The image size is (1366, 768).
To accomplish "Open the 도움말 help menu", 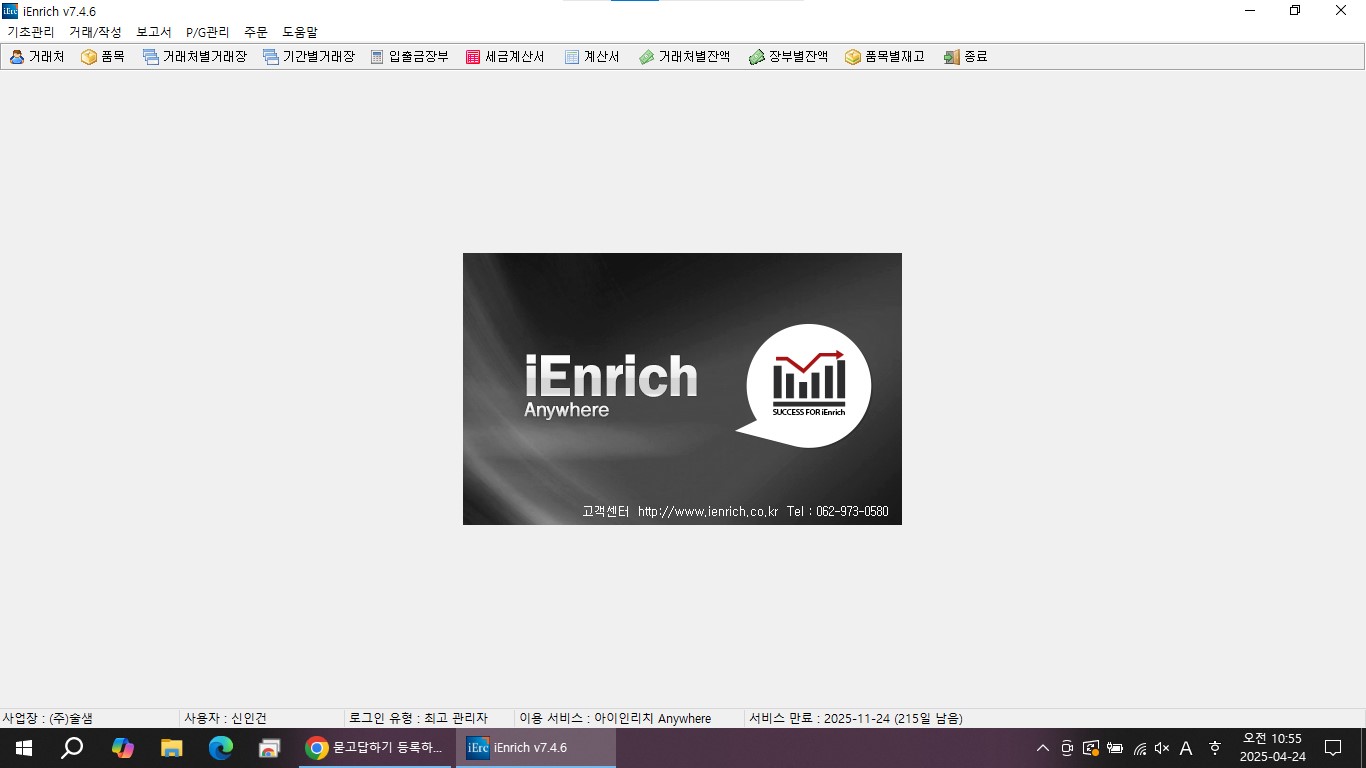I will [x=300, y=32].
